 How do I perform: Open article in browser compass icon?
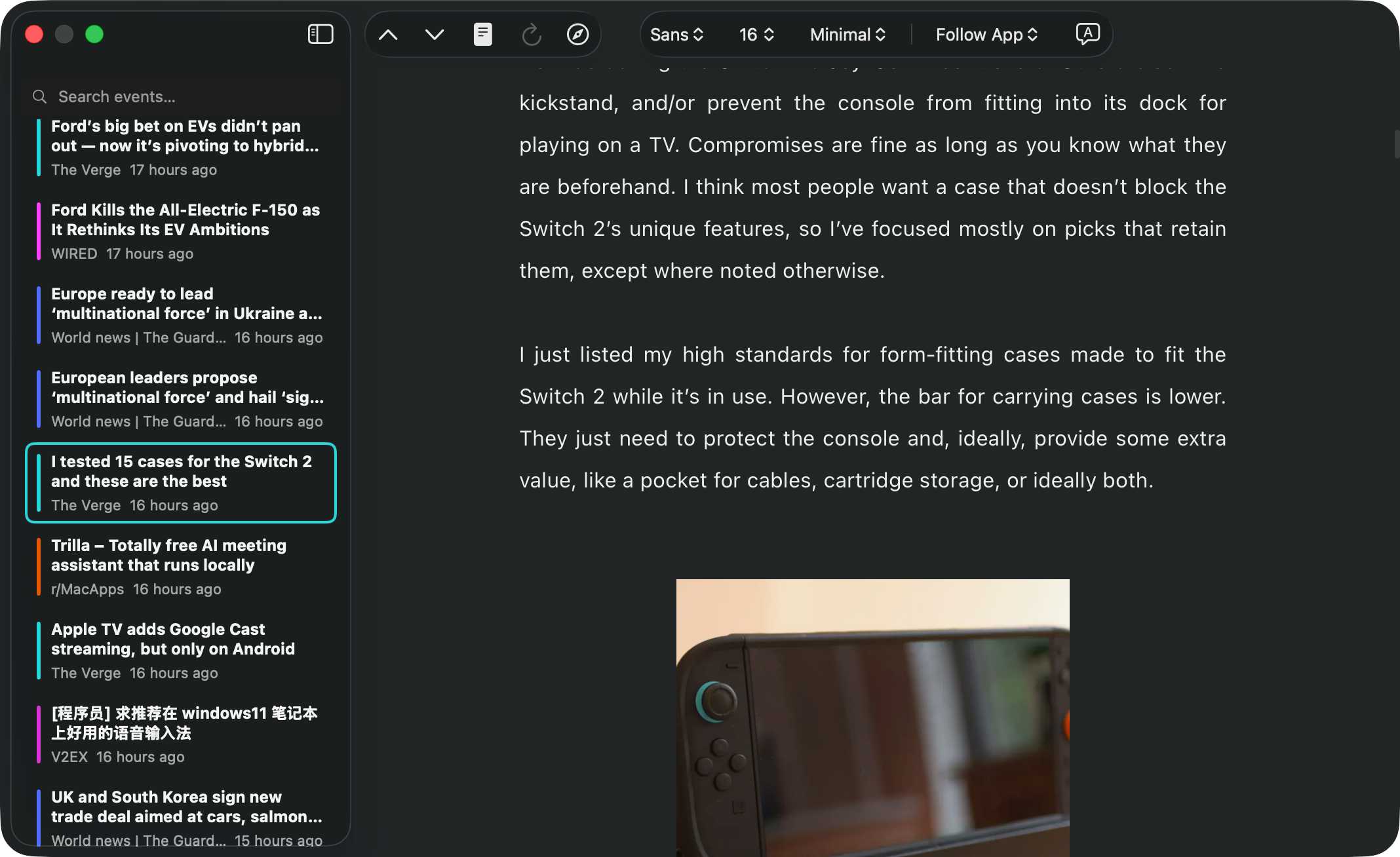point(577,35)
